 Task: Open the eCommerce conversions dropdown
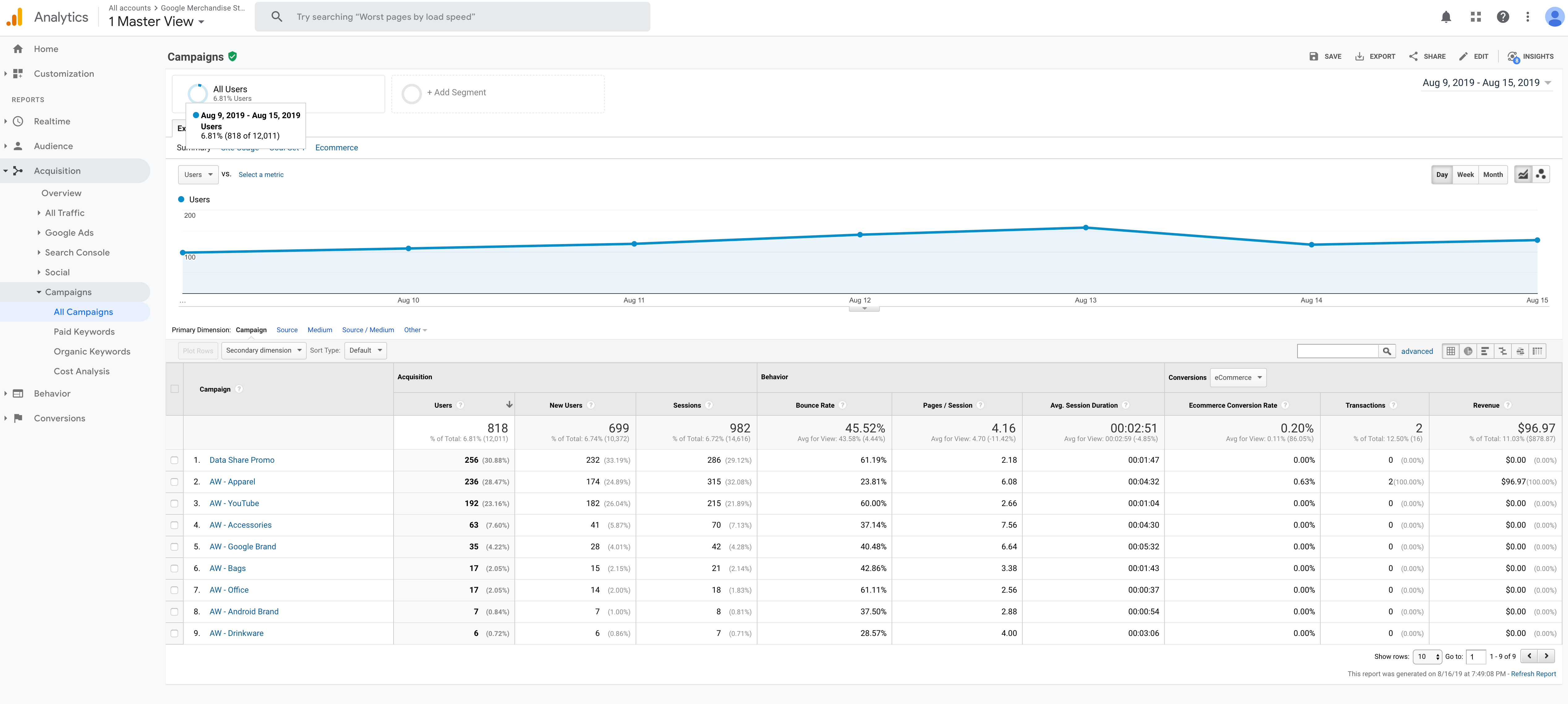coord(1238,378)
